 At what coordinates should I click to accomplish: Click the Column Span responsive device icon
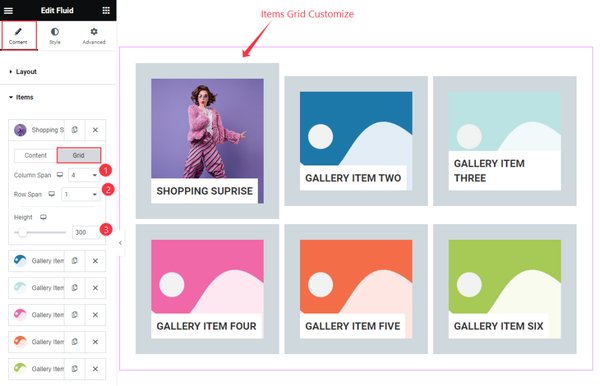click(x=60, y=175)
